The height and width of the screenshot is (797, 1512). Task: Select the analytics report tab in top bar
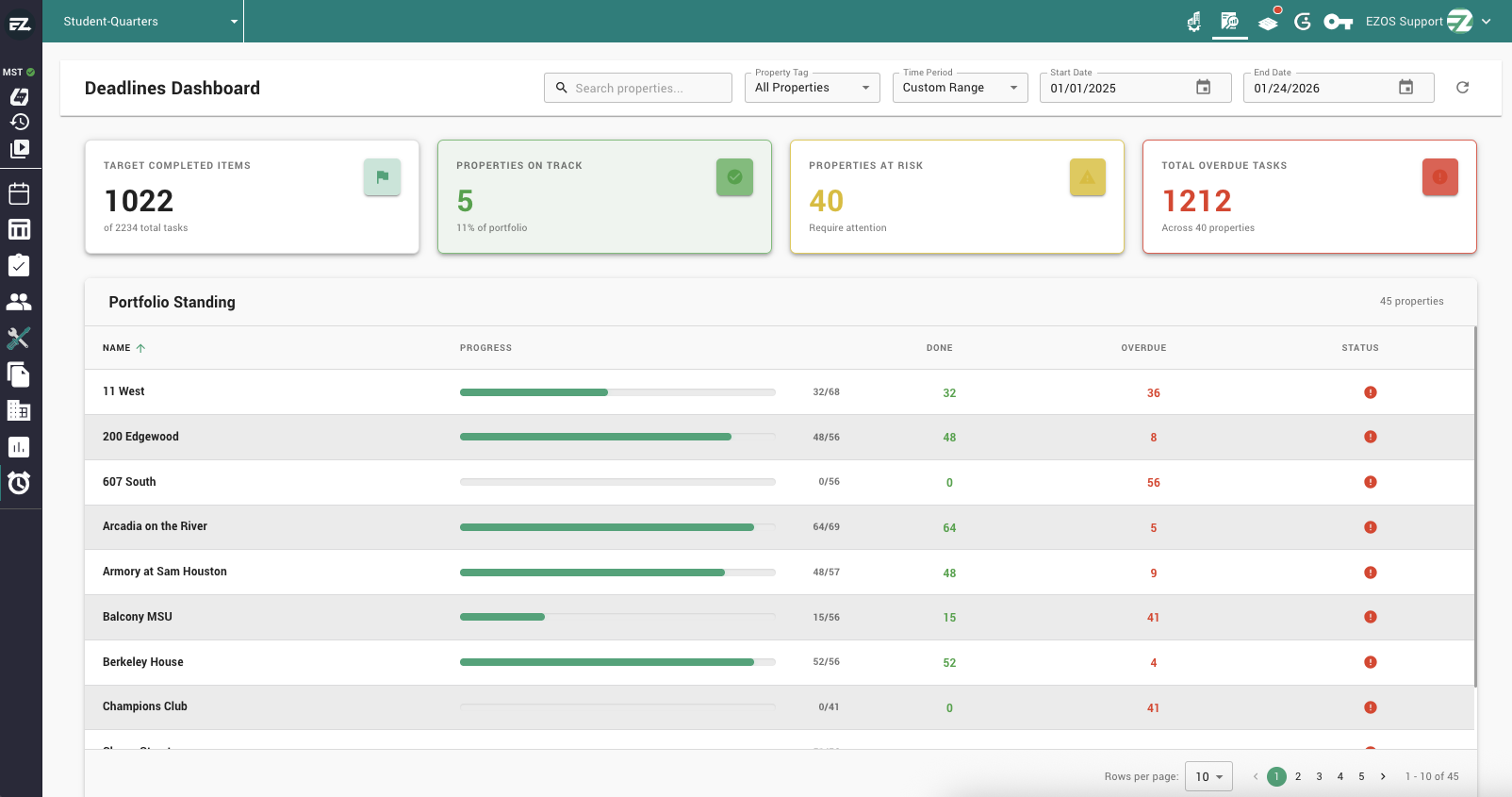point(1229,21)
